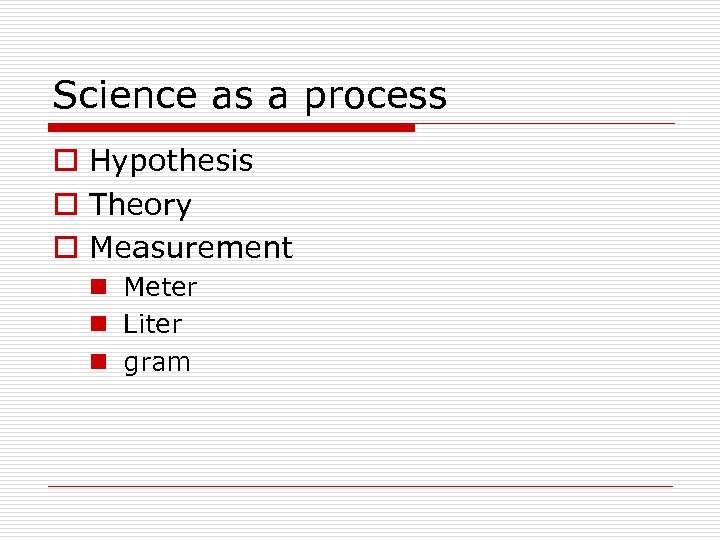
Task: Click the filled square bullet beside gram
Action: 97,362
